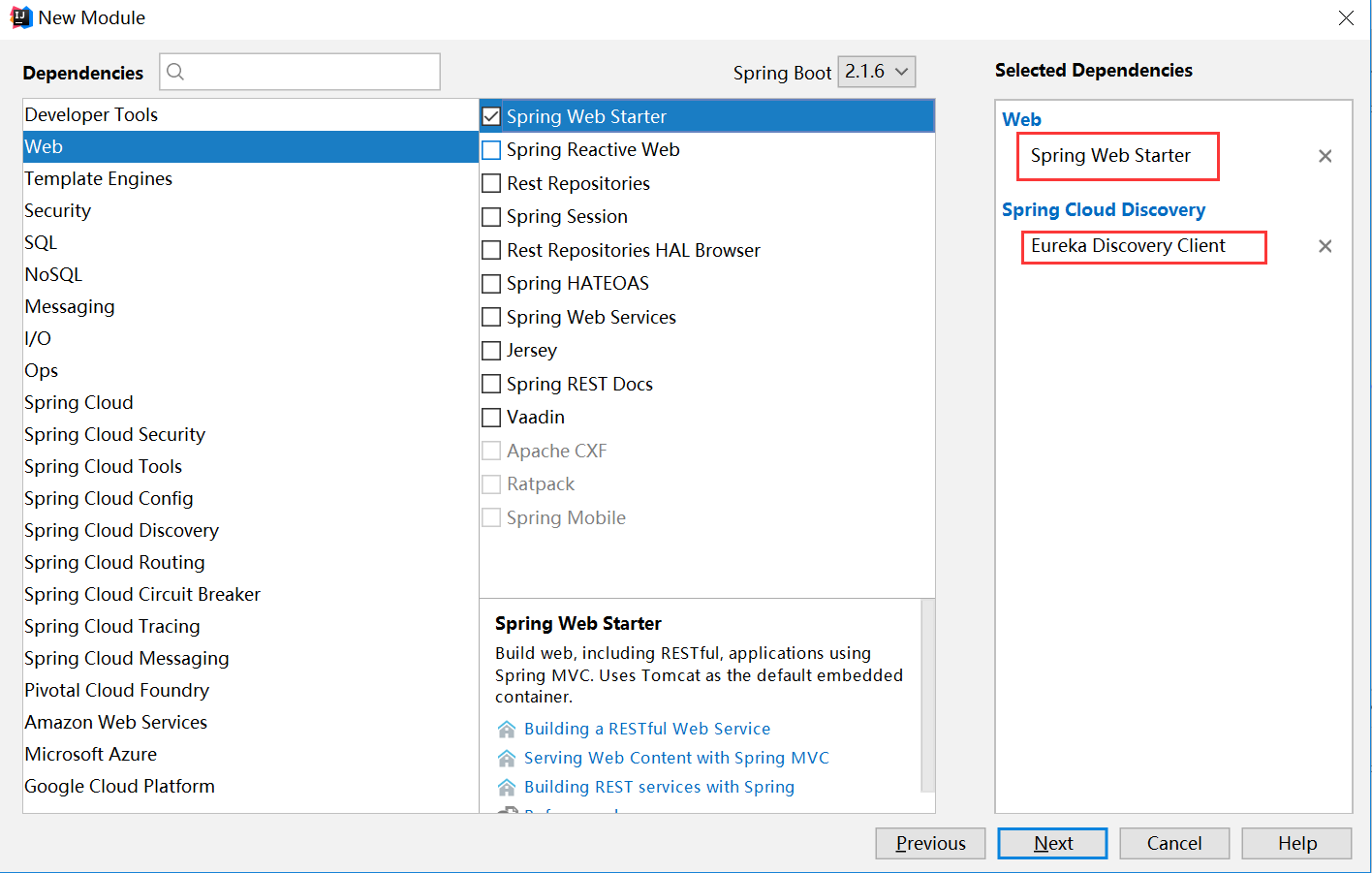Image resolution: width=1372 pixels, height=873 pixels.
Task: Click the house icon beside Building a RESTful Web Service
Action: [506, 729]
